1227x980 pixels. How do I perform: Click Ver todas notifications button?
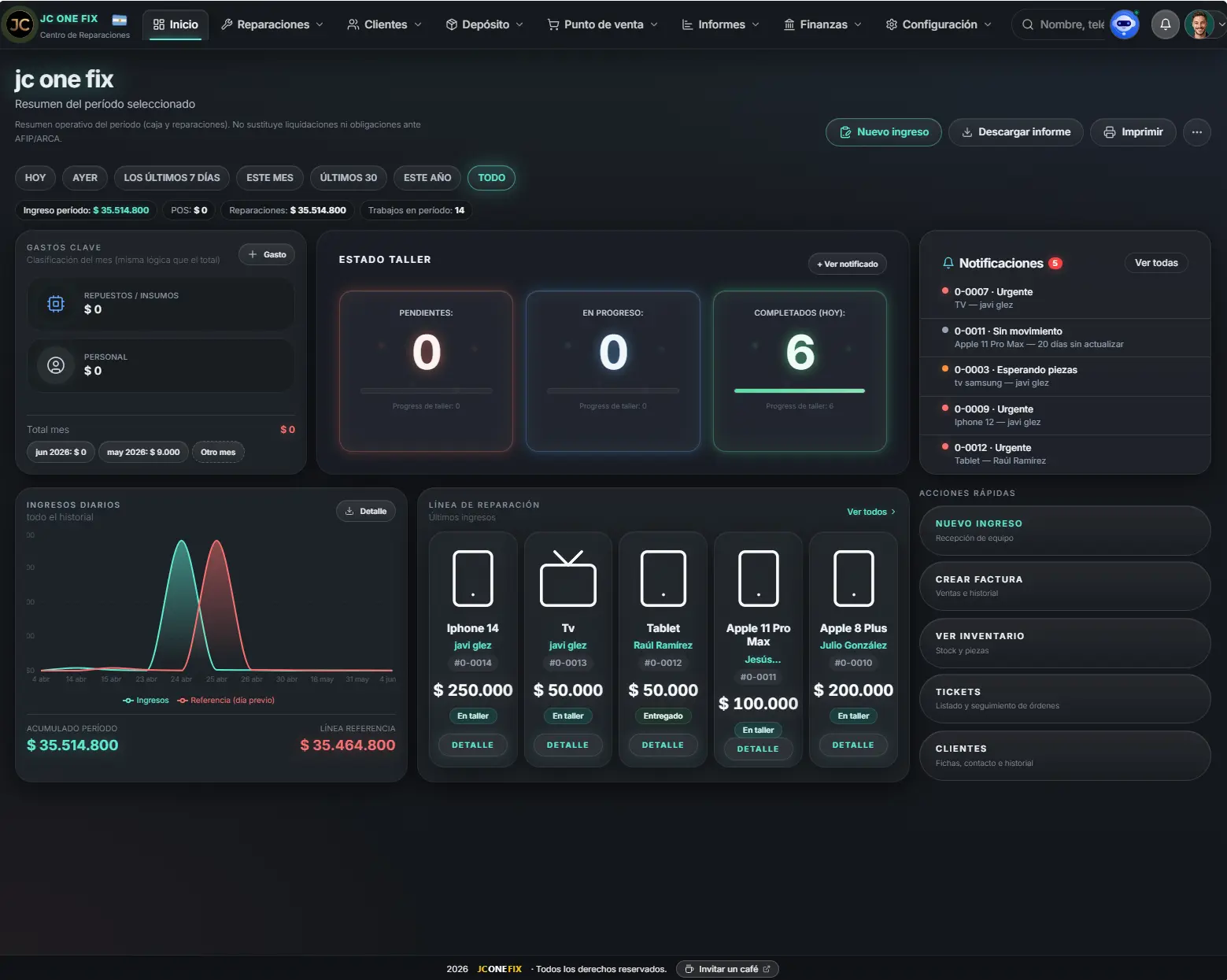click(x=1156, y=263)
